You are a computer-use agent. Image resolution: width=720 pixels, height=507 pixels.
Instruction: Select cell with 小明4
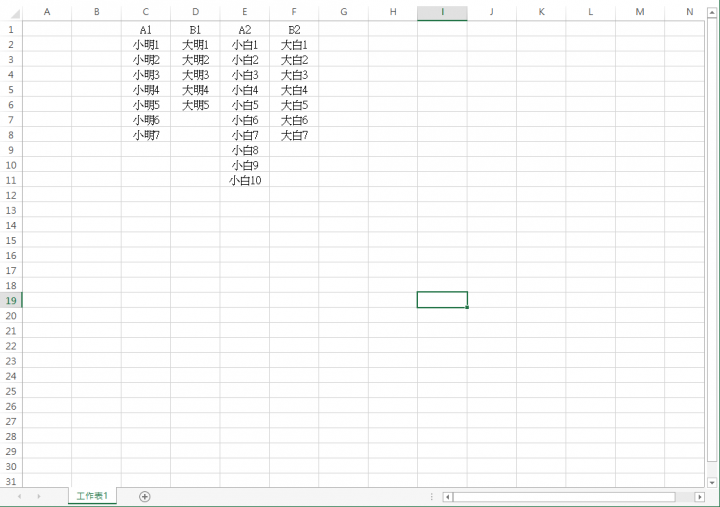point(146,90)
